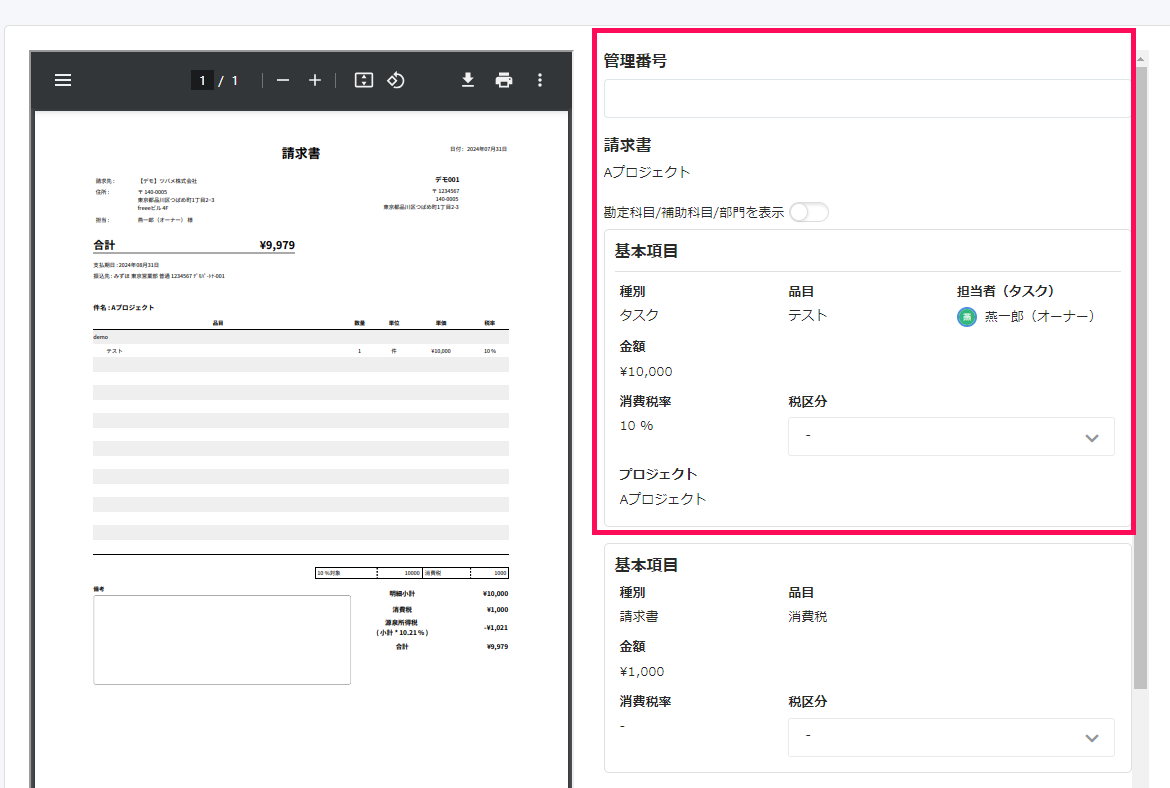Click the デモ001 company name in PDF
This screenshot has width=1170, height=788.
(447, 180)
